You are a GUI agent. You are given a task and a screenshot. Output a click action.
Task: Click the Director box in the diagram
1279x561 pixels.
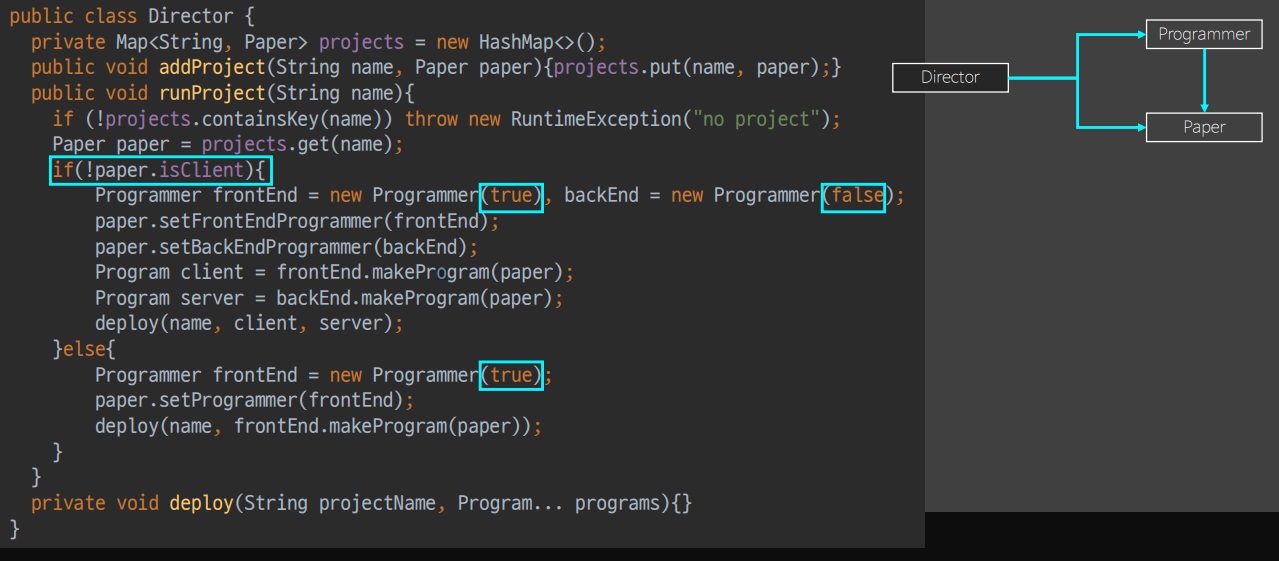click(x=950, y=77)
